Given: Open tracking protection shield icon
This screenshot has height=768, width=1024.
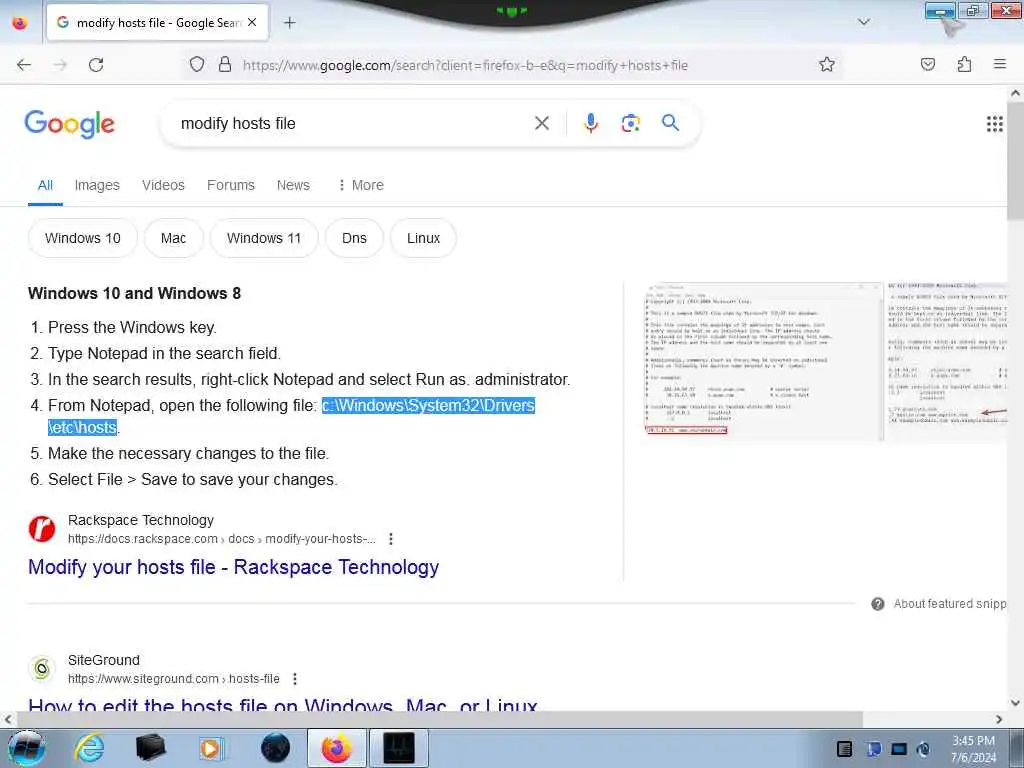Looking at the screenshot, I should (197, 65).
